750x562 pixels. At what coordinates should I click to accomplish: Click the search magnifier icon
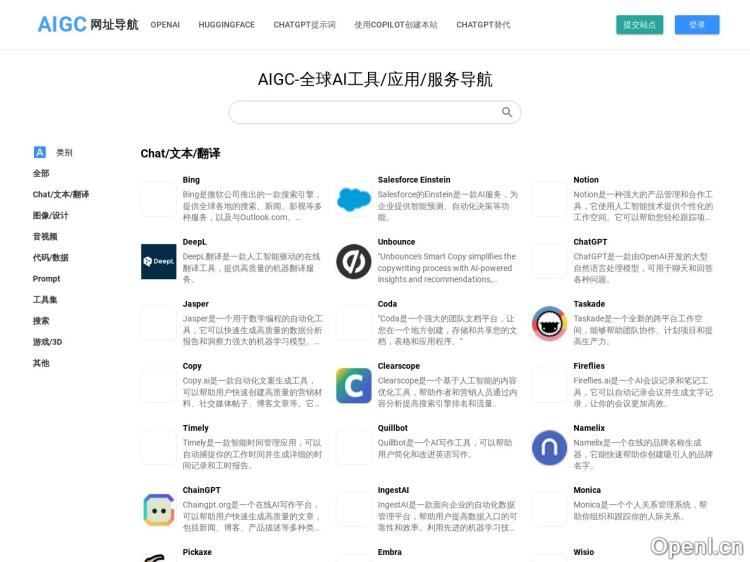click(507, 112)
